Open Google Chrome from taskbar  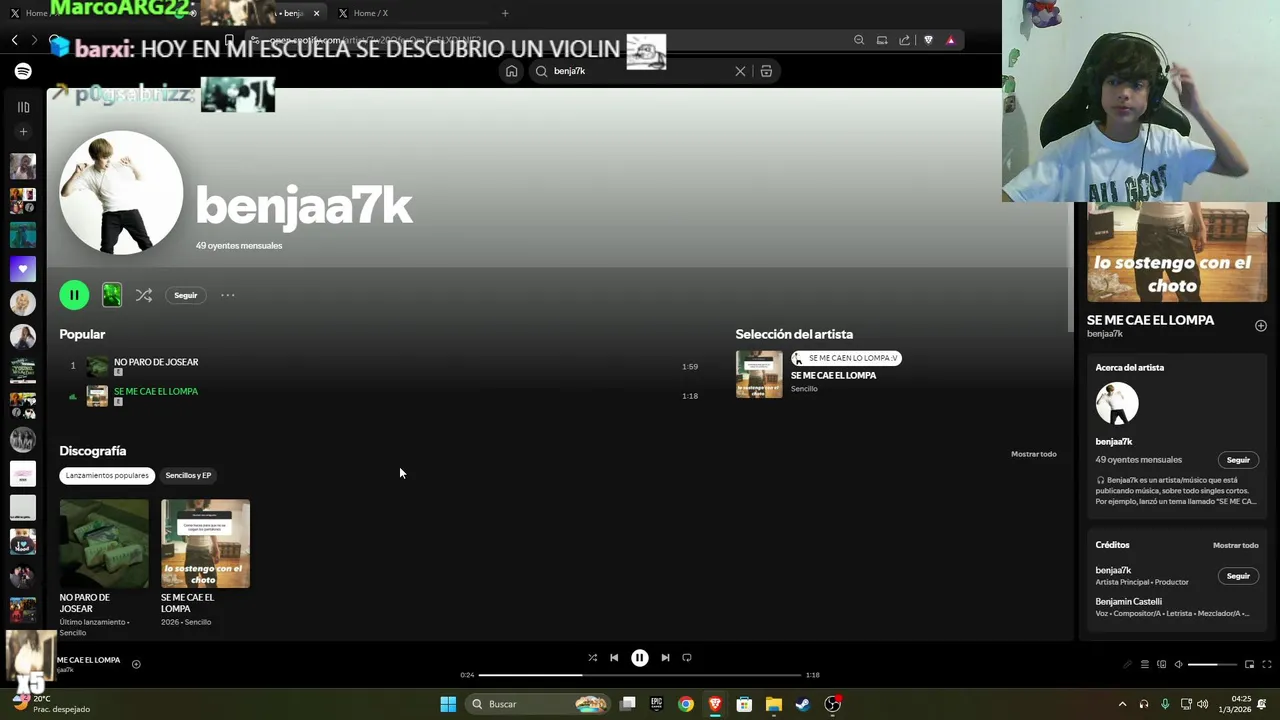tap(685, 704)
